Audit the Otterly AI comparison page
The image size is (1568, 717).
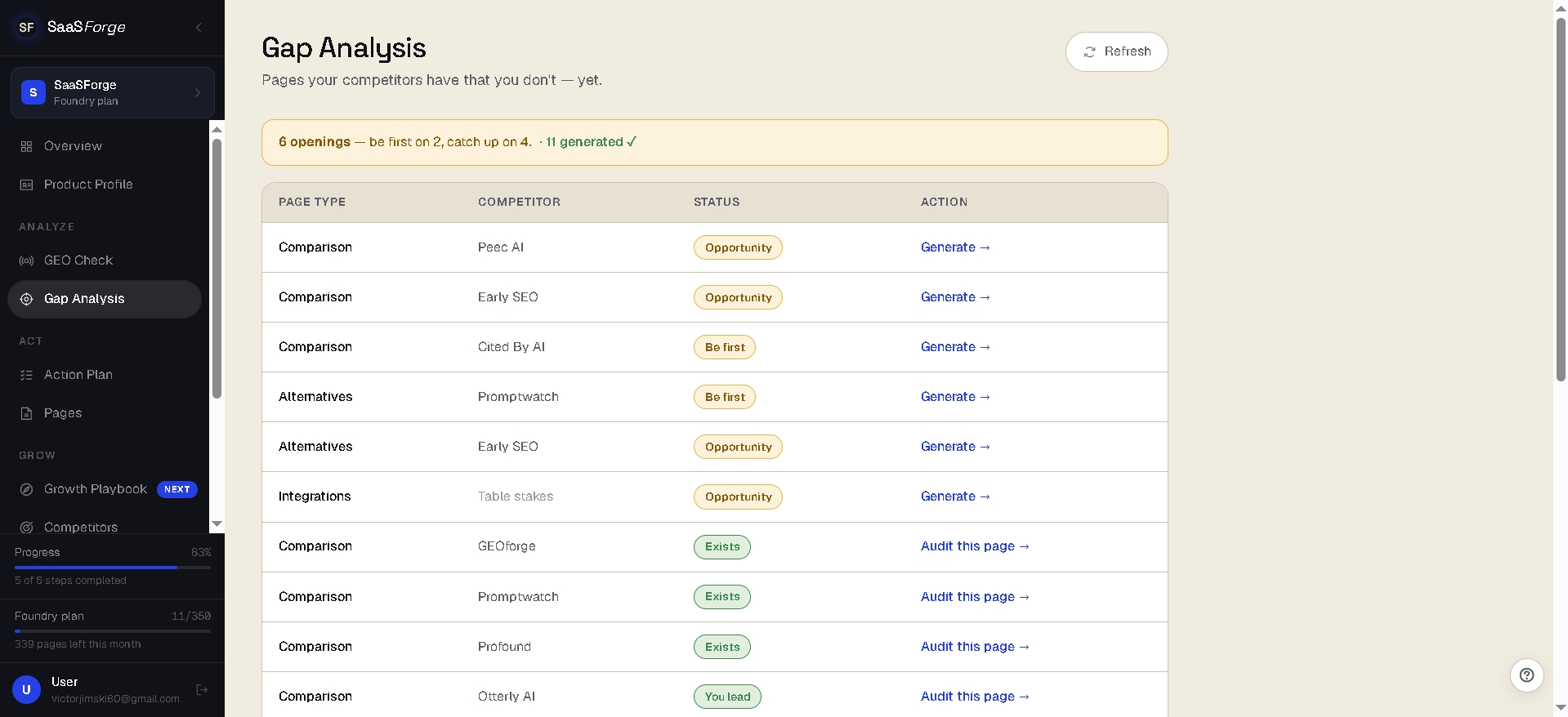(x=975, y=697)
